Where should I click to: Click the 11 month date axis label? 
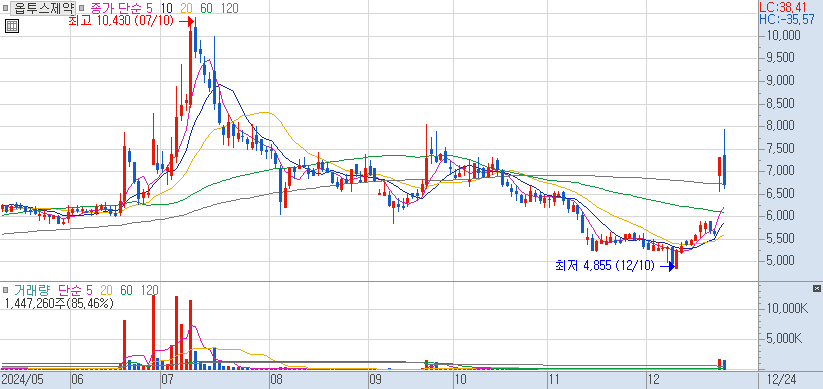click(x=554, y=379)
